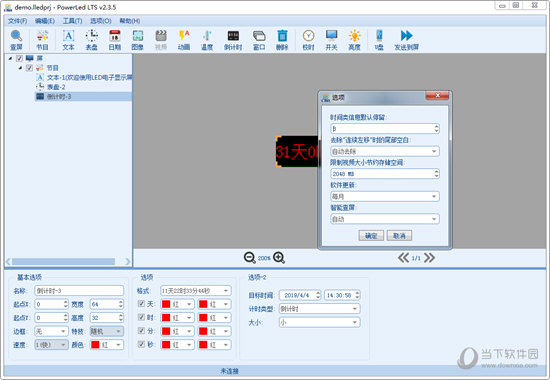This screenshot has width=550, height=380.
Task: Open the 格式 format dropdown
Action: (x=196, y=291)
